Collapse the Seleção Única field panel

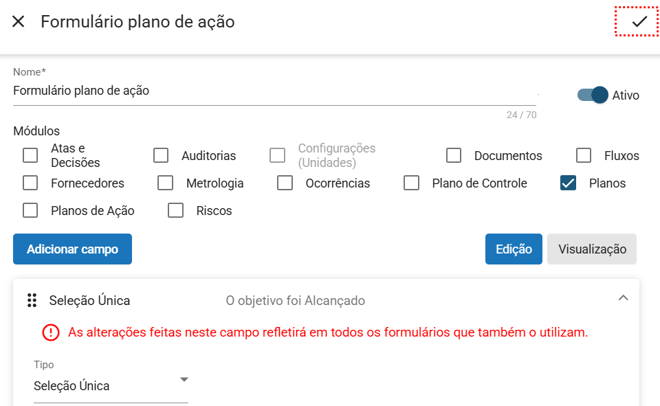623,298
